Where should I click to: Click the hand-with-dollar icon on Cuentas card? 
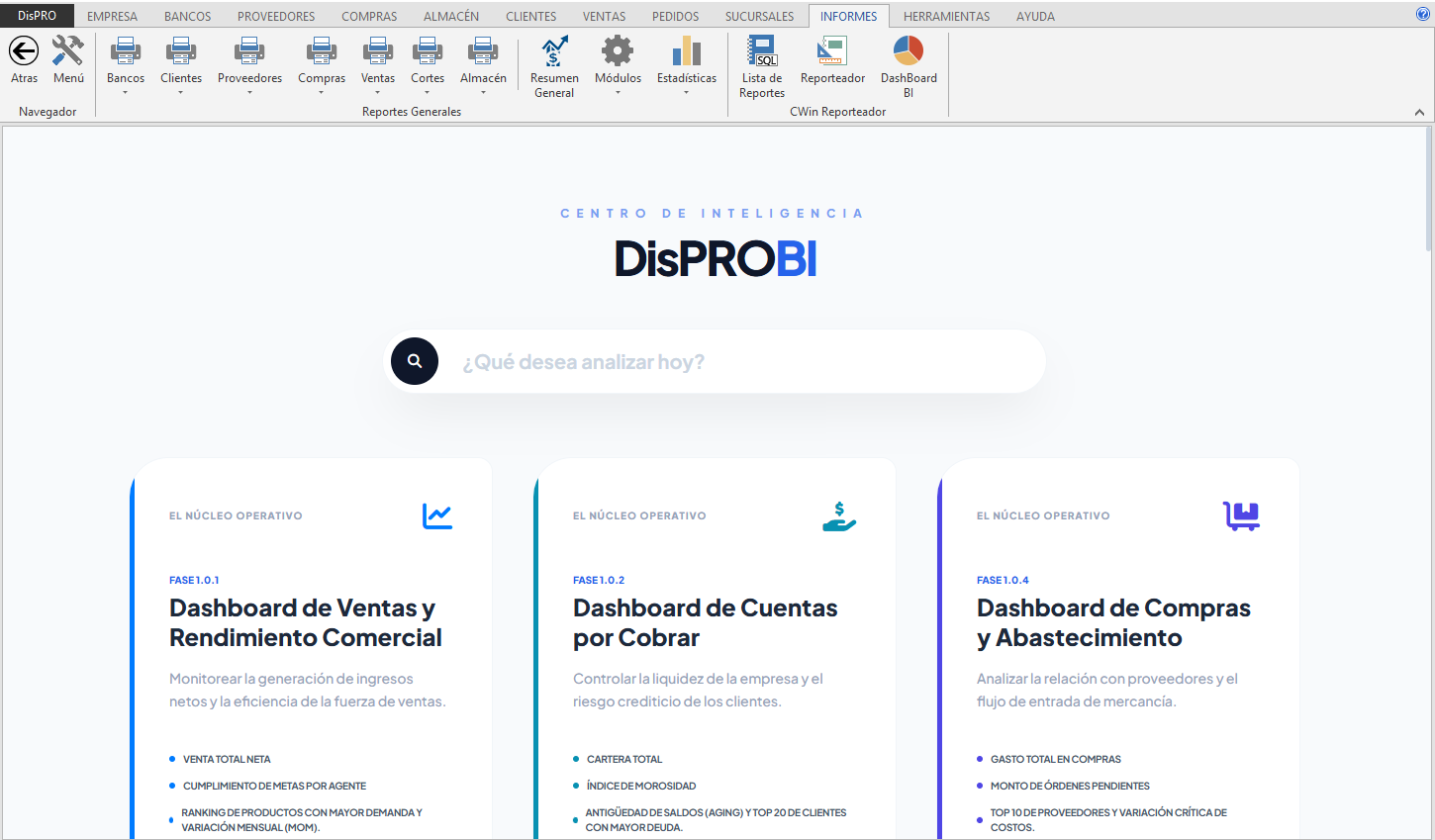coord(839,515)
